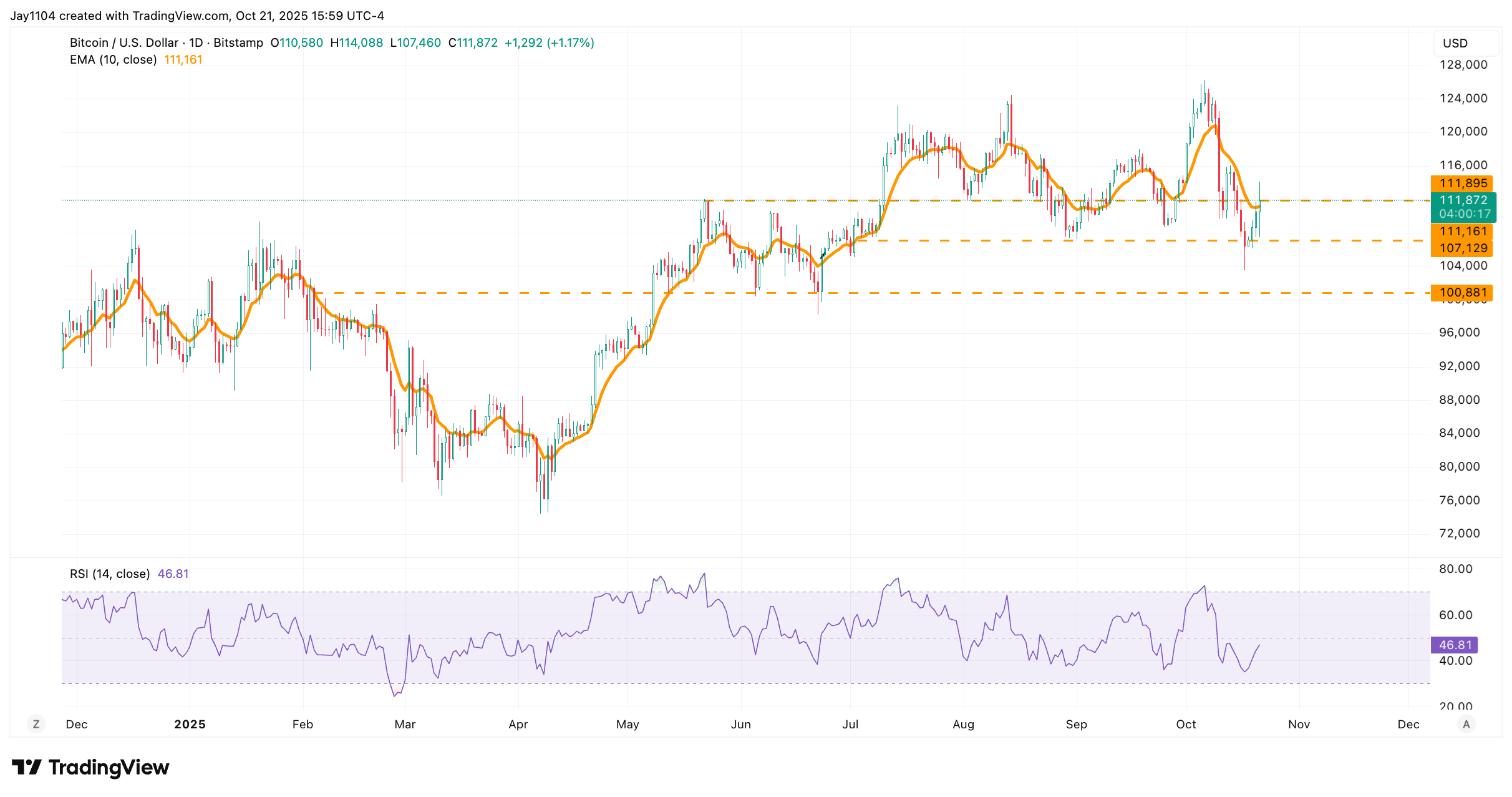This screenshot has width=1512, height=797.
Task: Click the Oct label on the time axis
Action: (x=1186, y=724)
